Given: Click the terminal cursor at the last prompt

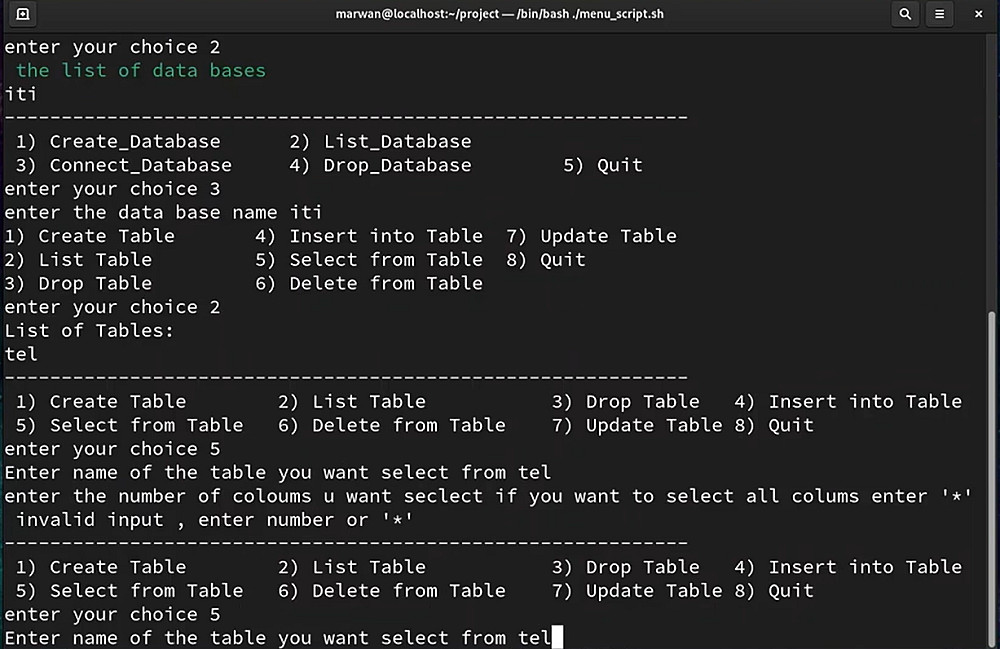Looking at the screenshot, I should (558, 637).
